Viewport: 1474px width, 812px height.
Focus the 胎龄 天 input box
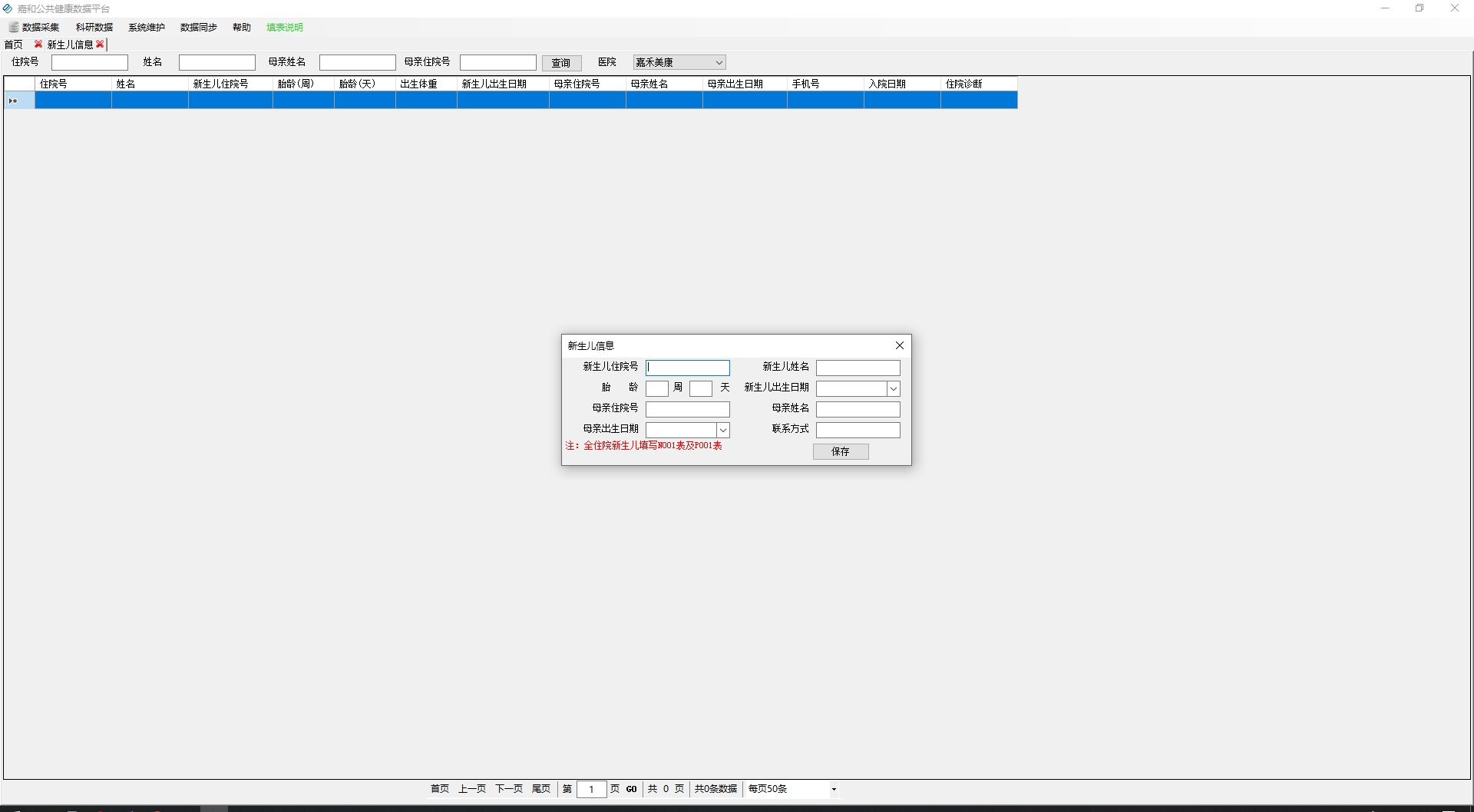(x=701, y=388)
